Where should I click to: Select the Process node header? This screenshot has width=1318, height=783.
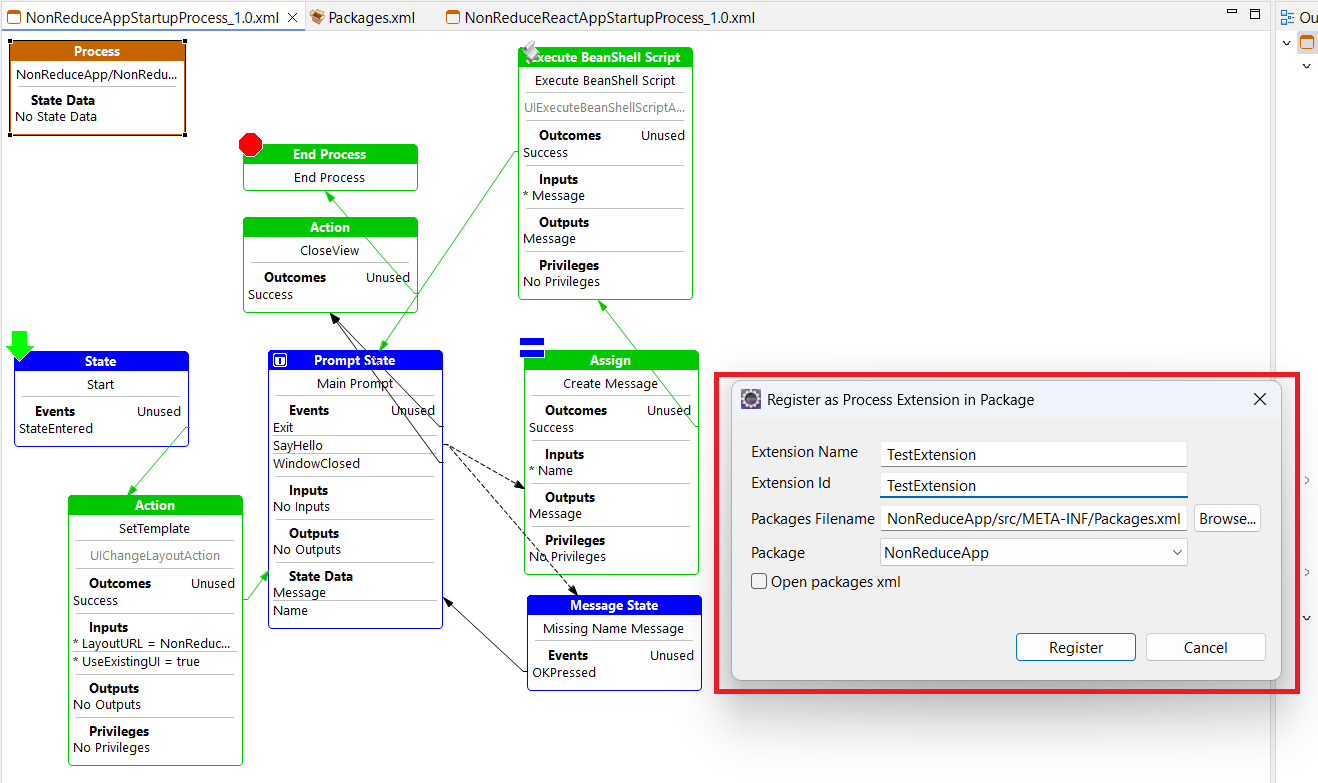pyautogui.click(x=97, y=51)
